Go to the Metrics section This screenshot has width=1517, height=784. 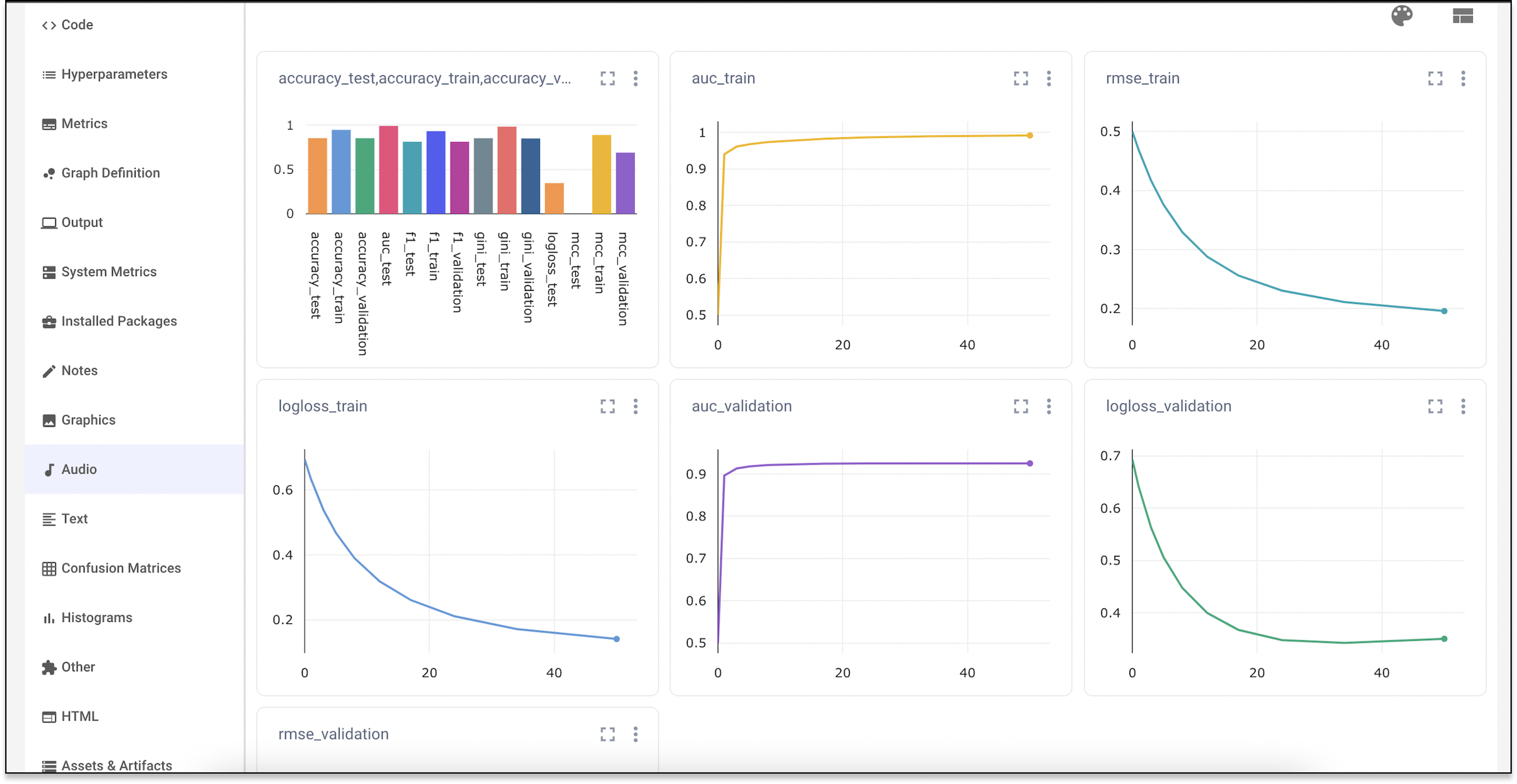pos(134,124)
